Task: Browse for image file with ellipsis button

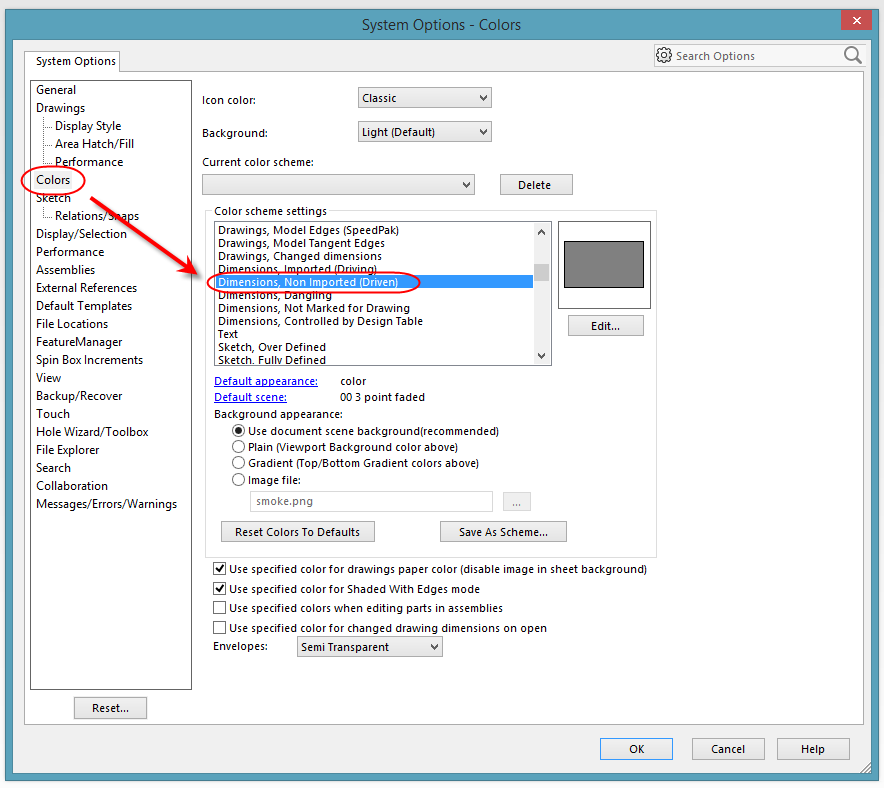Action: 516,502
